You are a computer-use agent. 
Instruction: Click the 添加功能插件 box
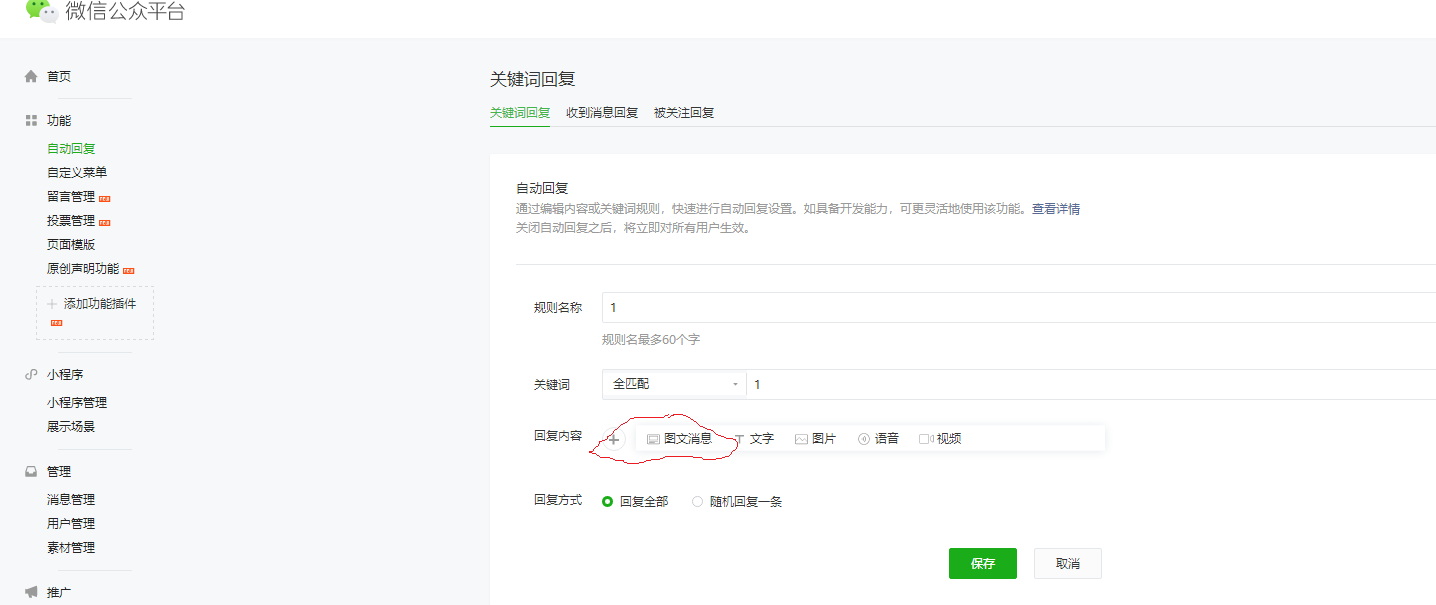pyautogui.click(x=95, y=312)
